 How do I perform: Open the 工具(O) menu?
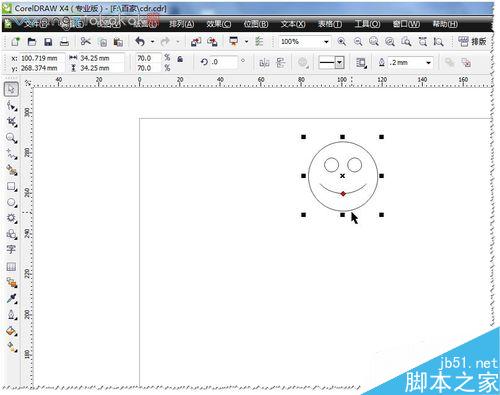[x=367, y=24]
